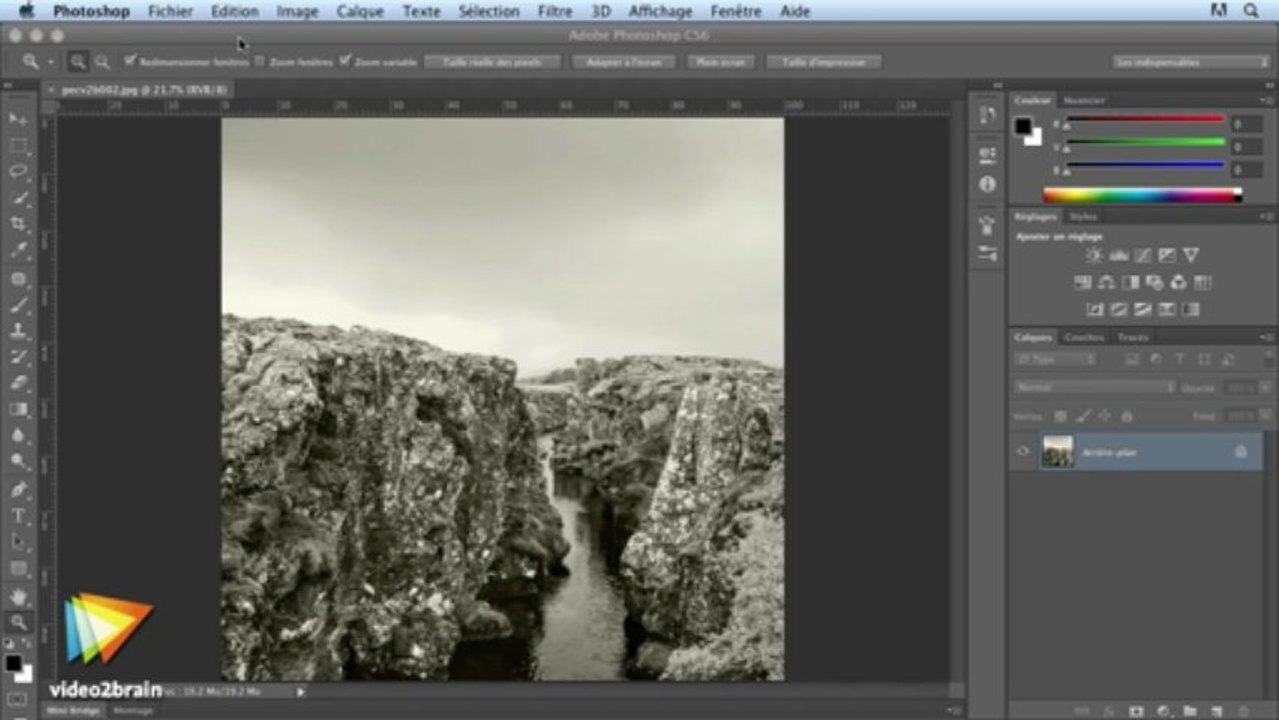
Task: Switch to the Nuancier tab
Action: click(x=1084, y=101)
